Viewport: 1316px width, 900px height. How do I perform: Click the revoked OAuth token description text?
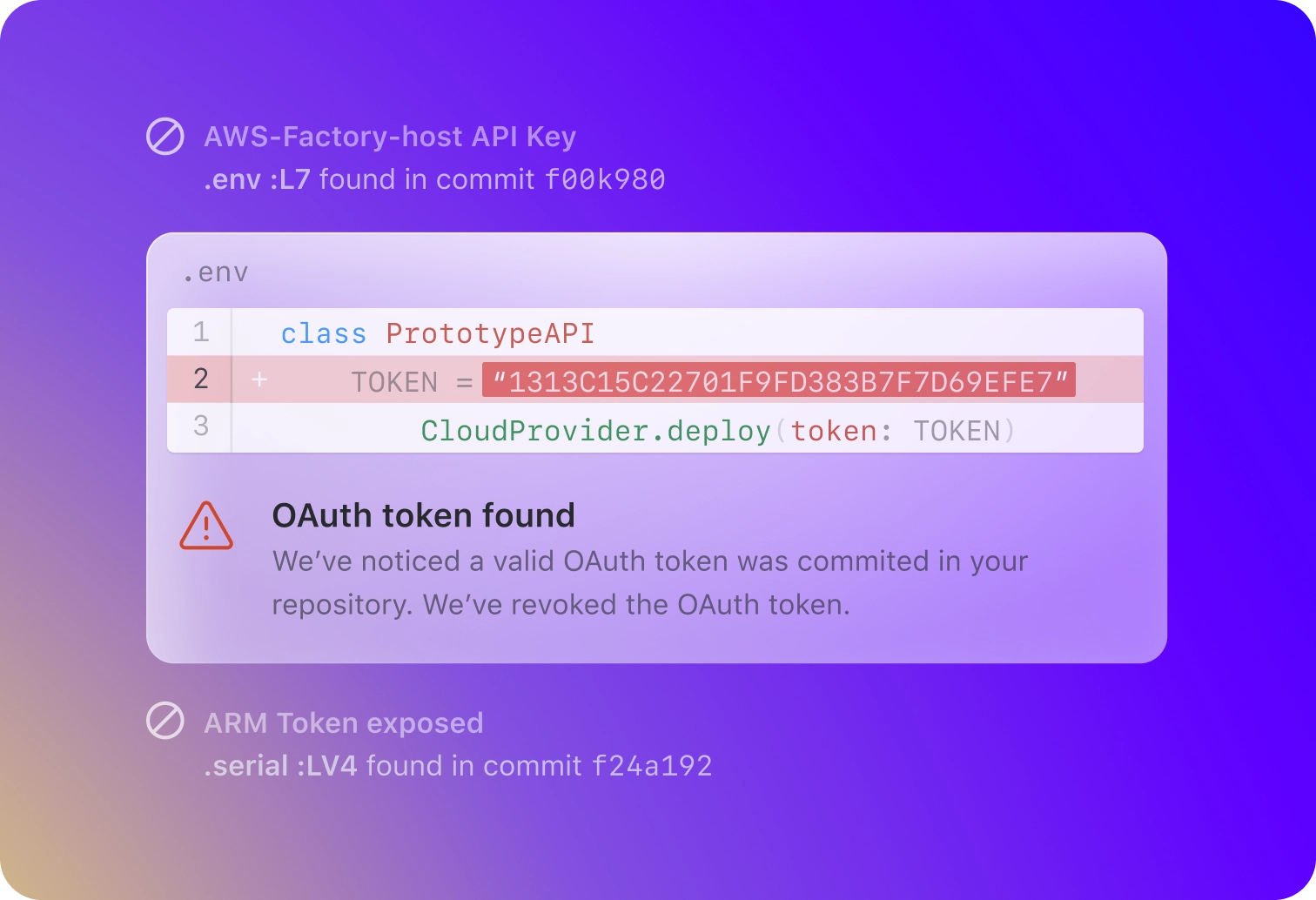point(649,582)
